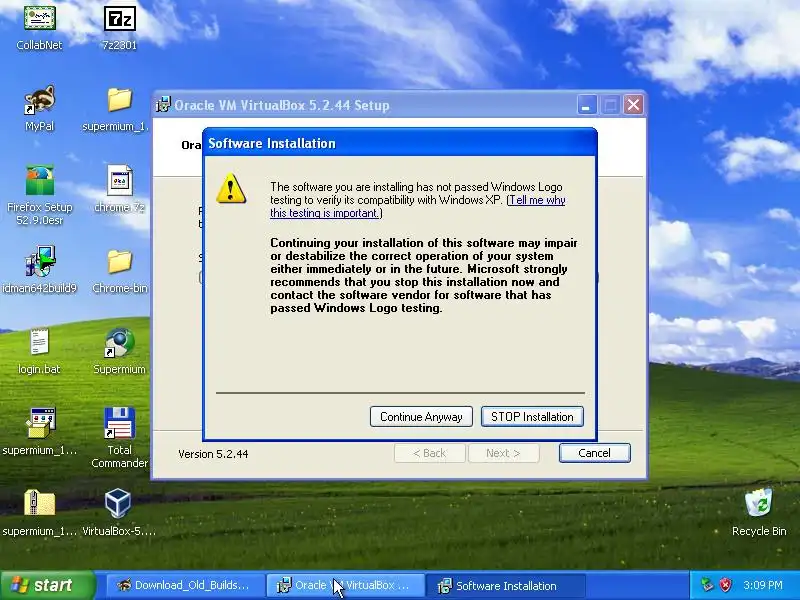Select the supermium_1 zip archive icon
The width and height of the screenshot is (800, 600).
pyautogui.click(x=39, y=503)
